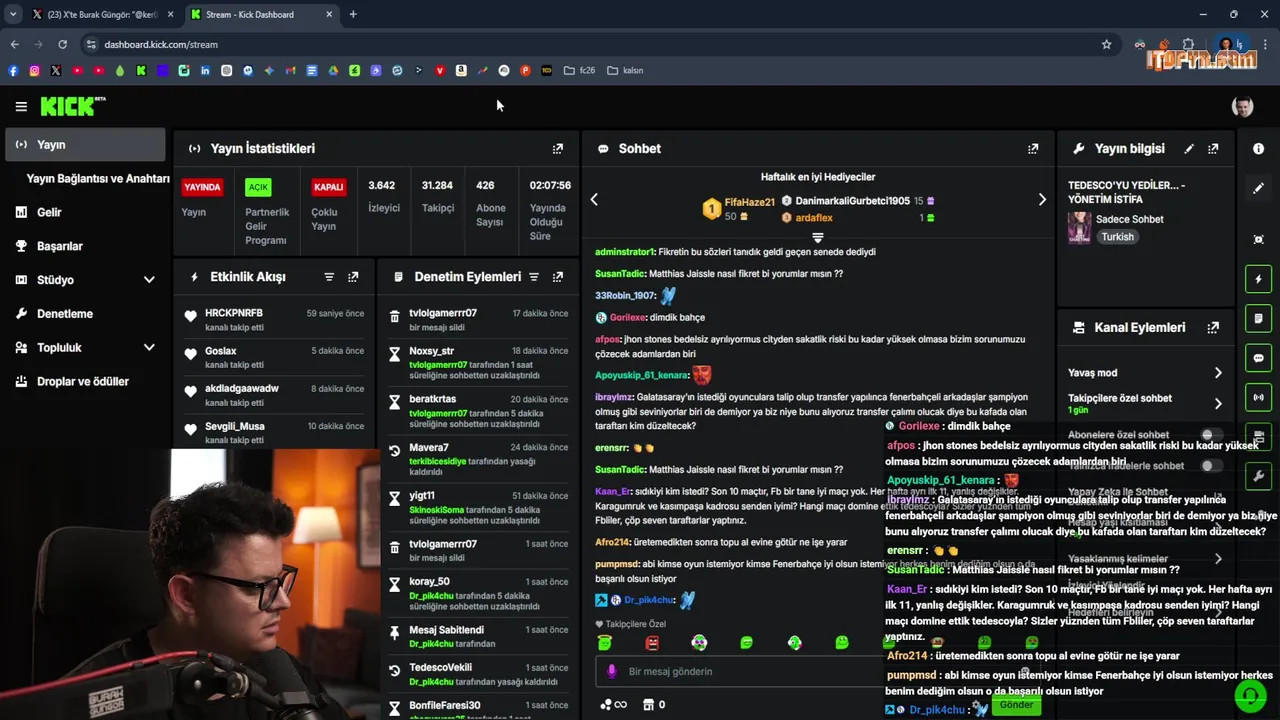Toggle Abonelere özel sohbet switch
Image resolution: width=1280 pixels, height=720 pixels.
[x=1211, y=435]
